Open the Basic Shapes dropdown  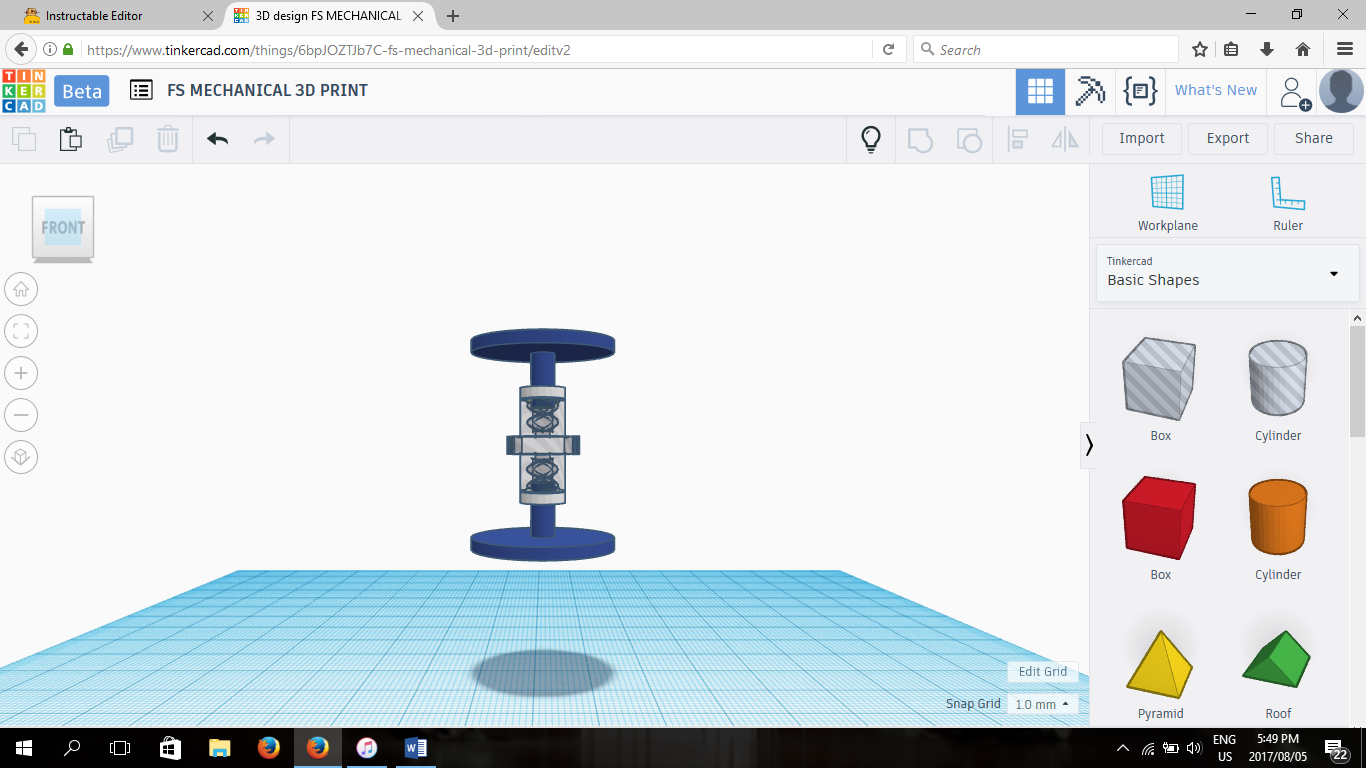click(x=1227, y=273)
